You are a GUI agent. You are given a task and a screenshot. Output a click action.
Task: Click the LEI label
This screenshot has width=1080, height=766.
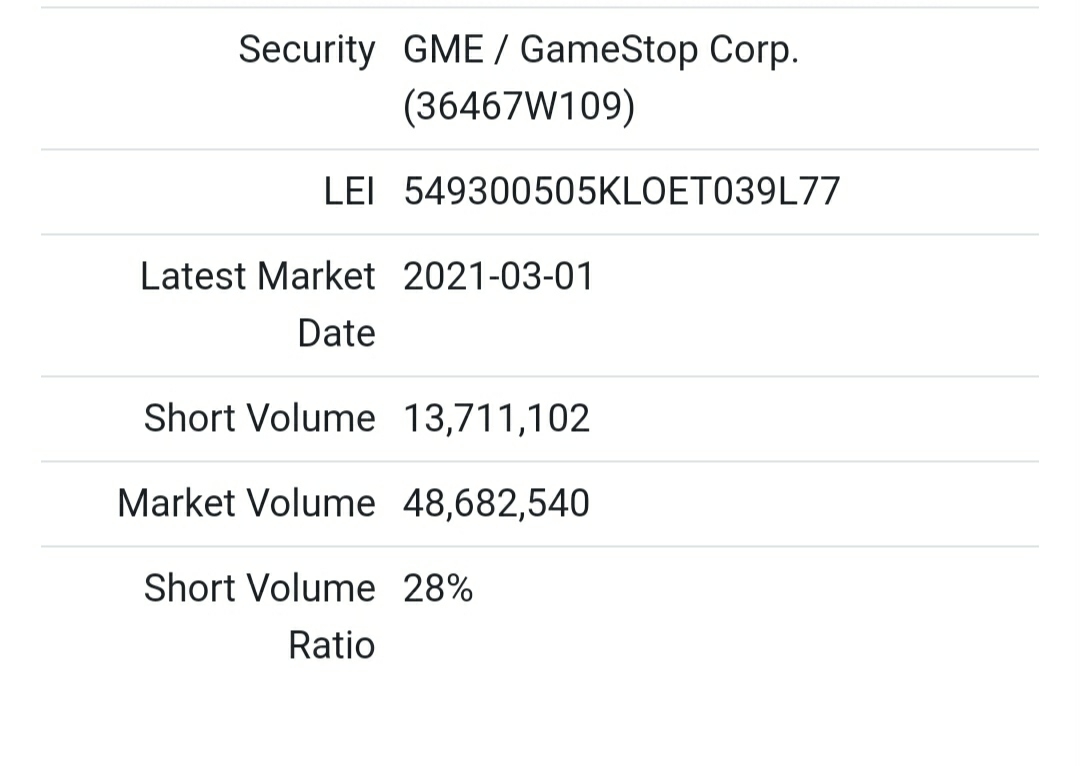[x=349, y=192]
